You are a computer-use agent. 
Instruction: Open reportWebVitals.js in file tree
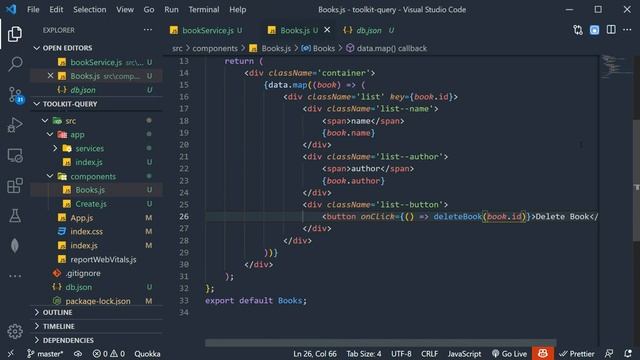103,259
